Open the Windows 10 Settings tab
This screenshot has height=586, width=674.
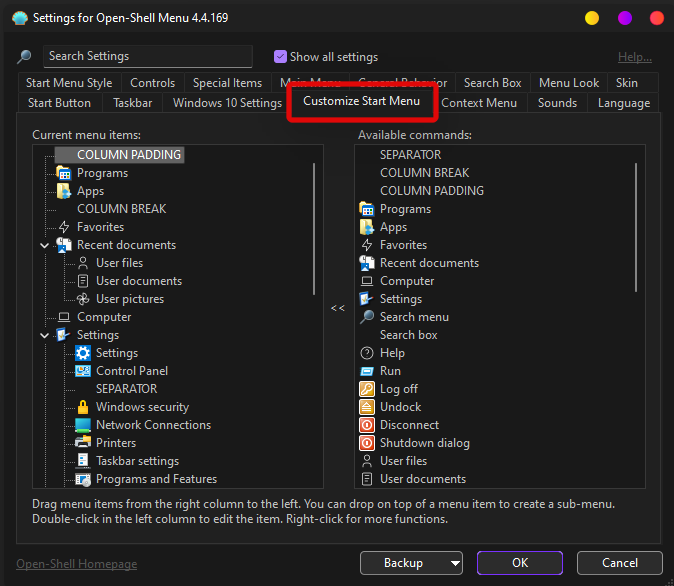click(227, 103)
